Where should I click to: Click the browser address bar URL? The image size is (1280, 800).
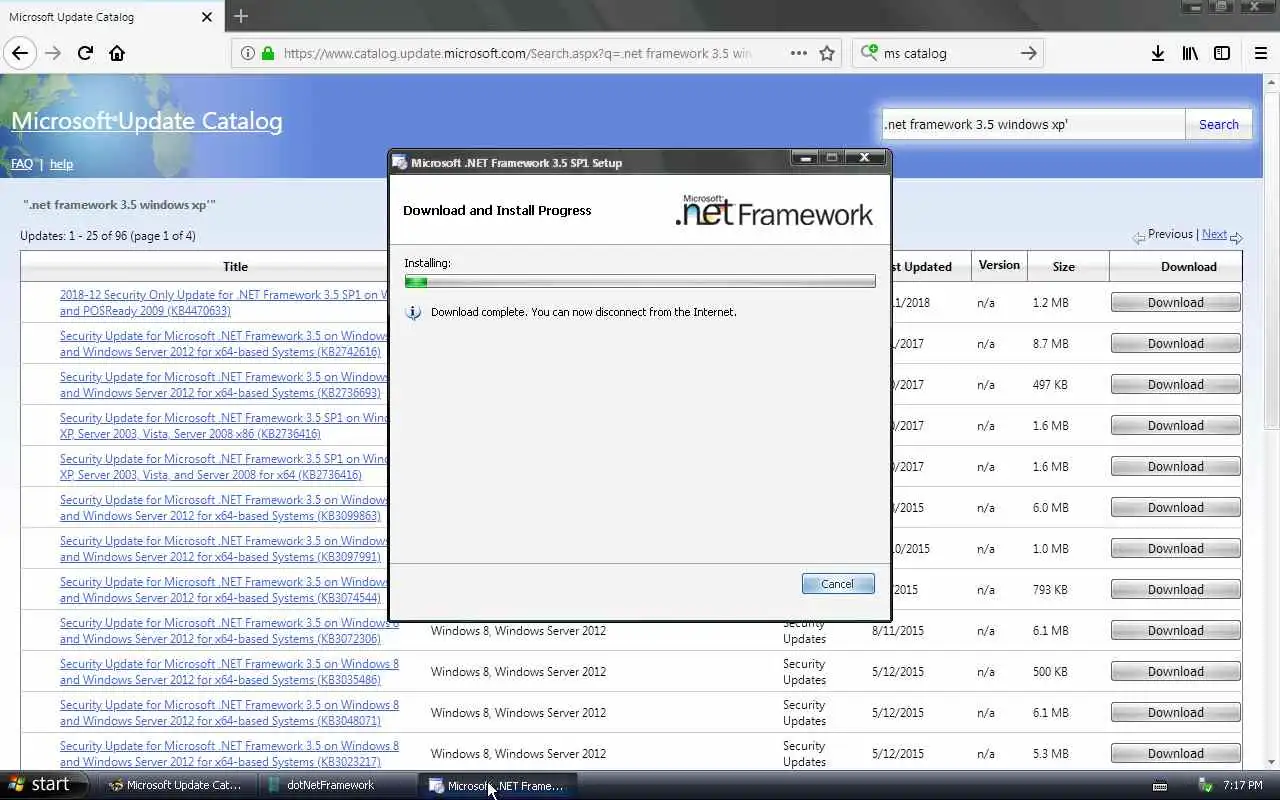click(517, 53)
